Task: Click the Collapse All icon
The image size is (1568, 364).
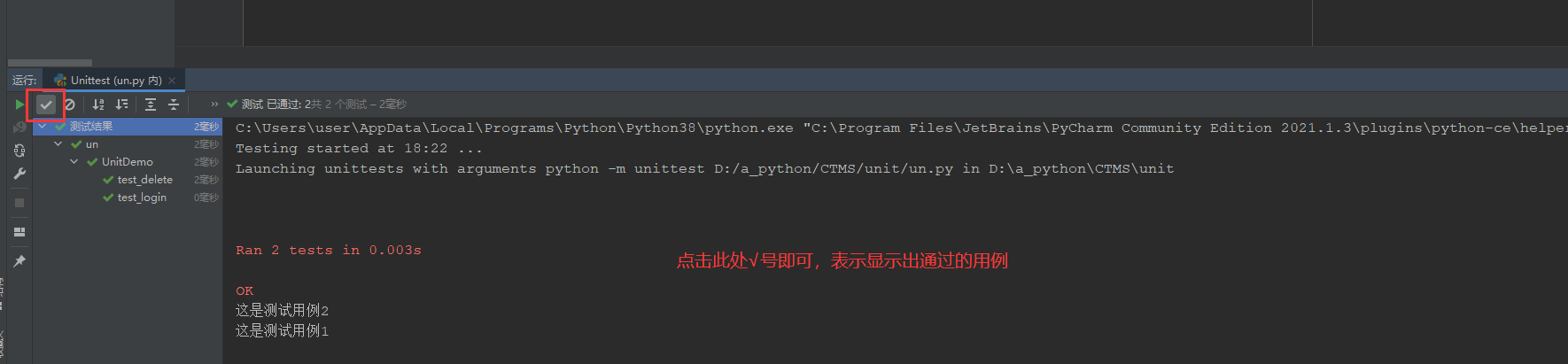Action: pos(174,105)
